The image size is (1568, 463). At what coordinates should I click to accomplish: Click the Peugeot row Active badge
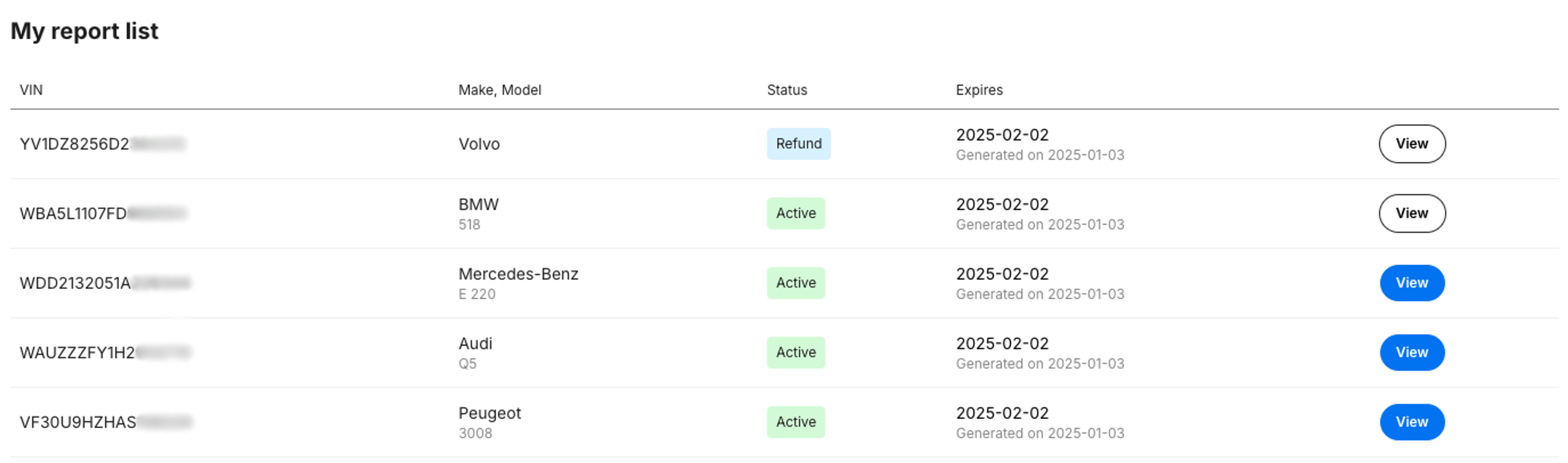tap(795, 422)
